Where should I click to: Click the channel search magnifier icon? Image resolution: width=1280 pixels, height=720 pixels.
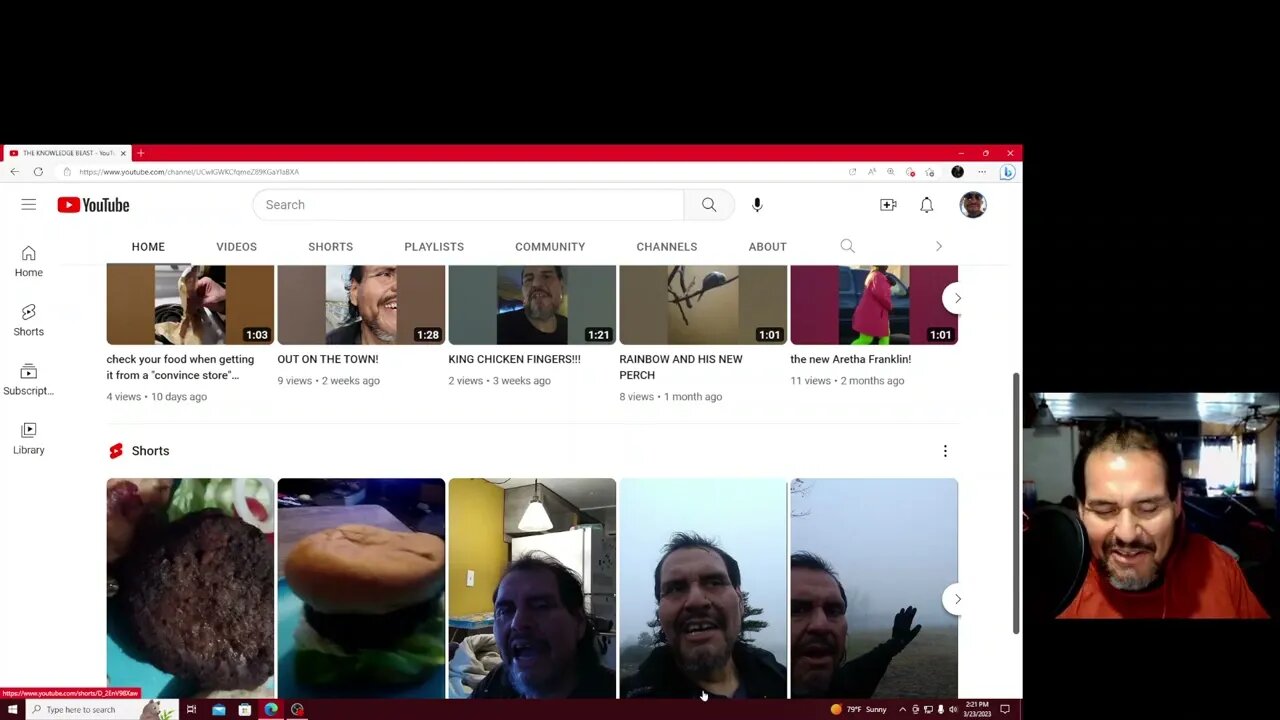point(848,246)
